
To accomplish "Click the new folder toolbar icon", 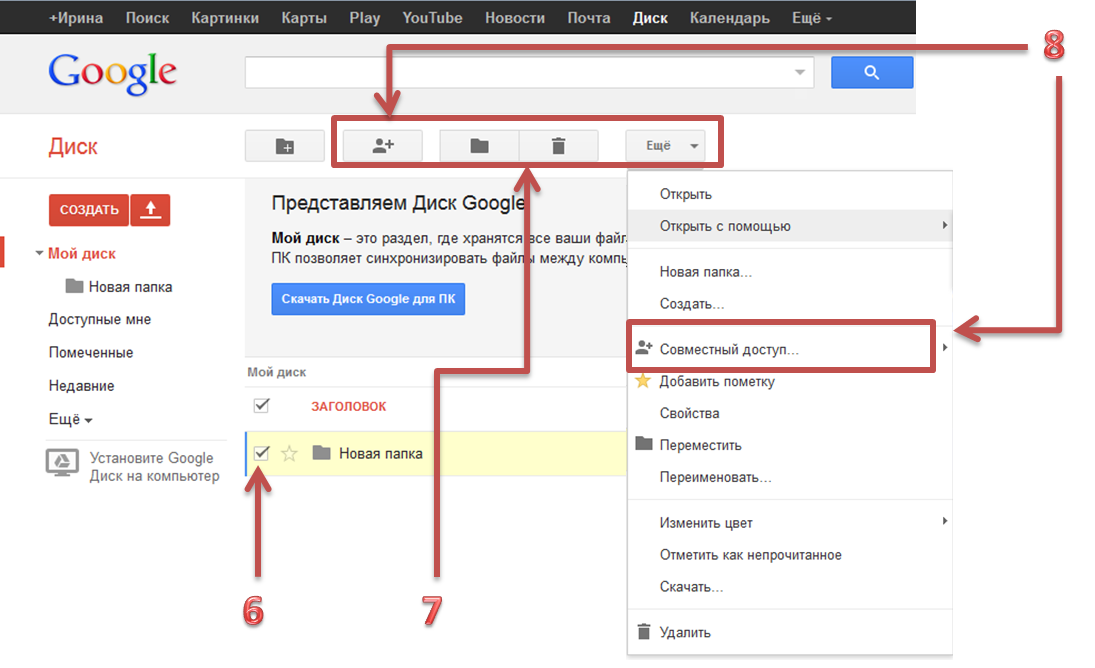I will click(285, 146).
